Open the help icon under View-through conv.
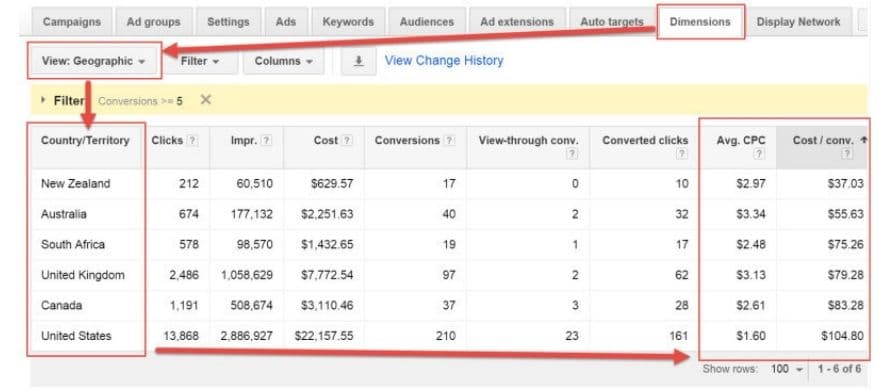The height and width of the screenshot is (390, 890). tap(573, 154)
